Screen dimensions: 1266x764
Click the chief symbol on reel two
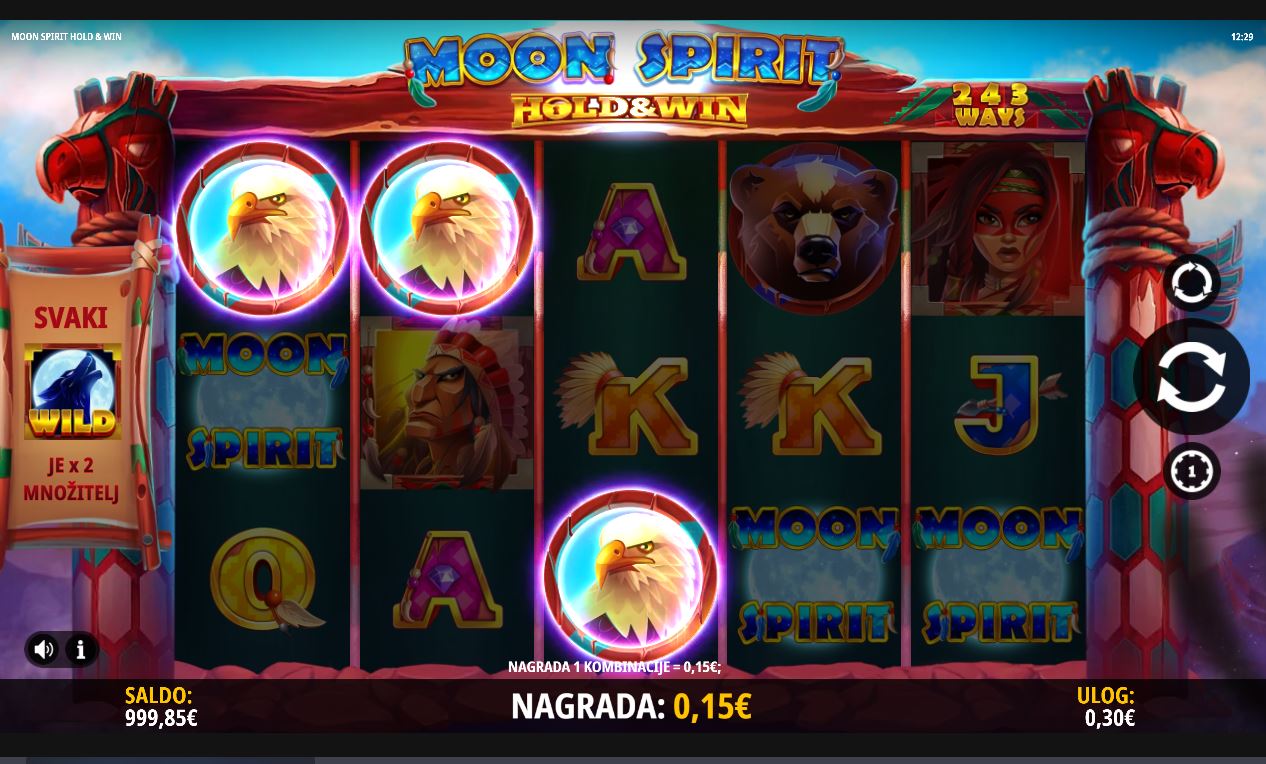tap(446, 403)
